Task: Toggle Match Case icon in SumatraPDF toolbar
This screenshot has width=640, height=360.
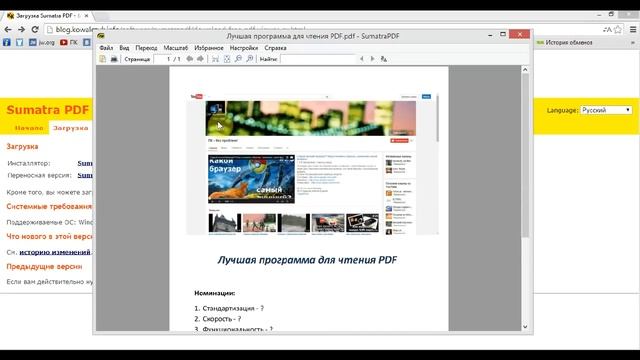Action: 384,59
